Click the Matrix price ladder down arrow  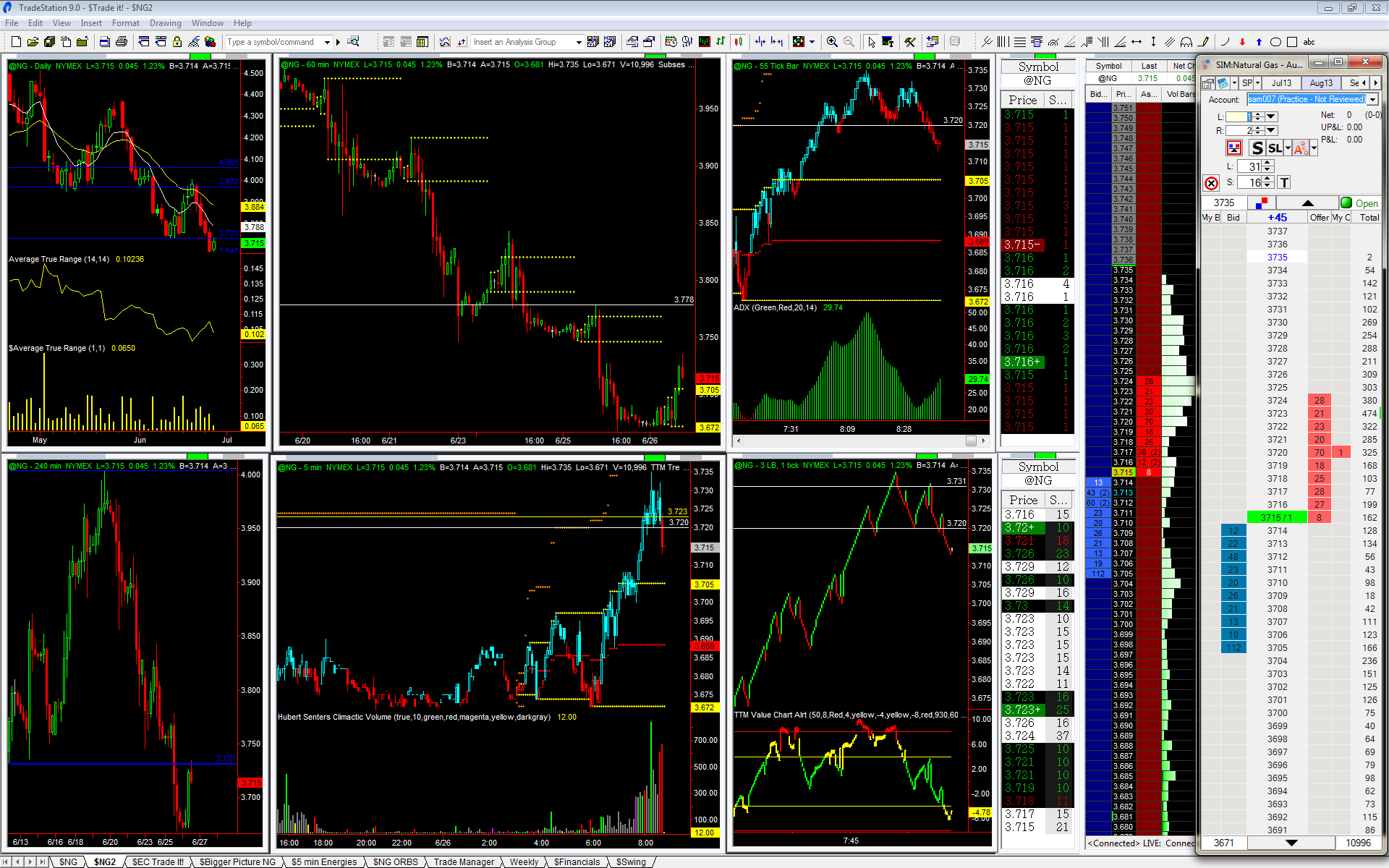pyautogui.click(x=1291, y=843)
